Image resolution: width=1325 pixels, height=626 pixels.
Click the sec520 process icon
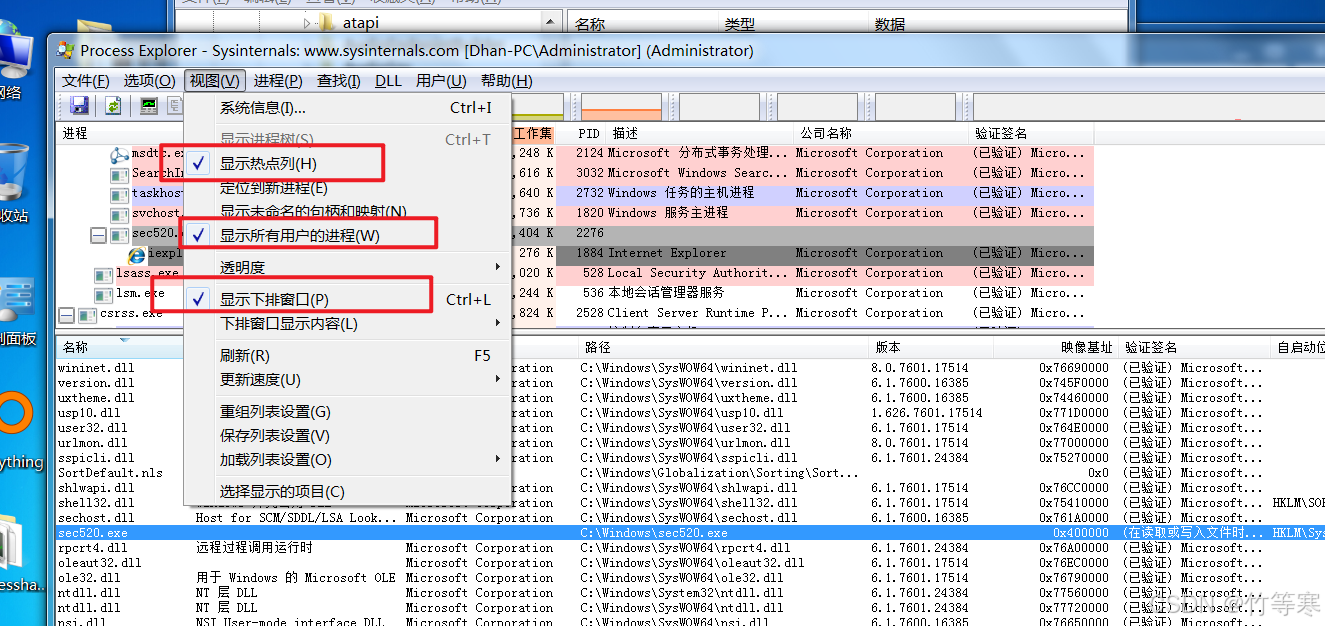click(120, 234)
